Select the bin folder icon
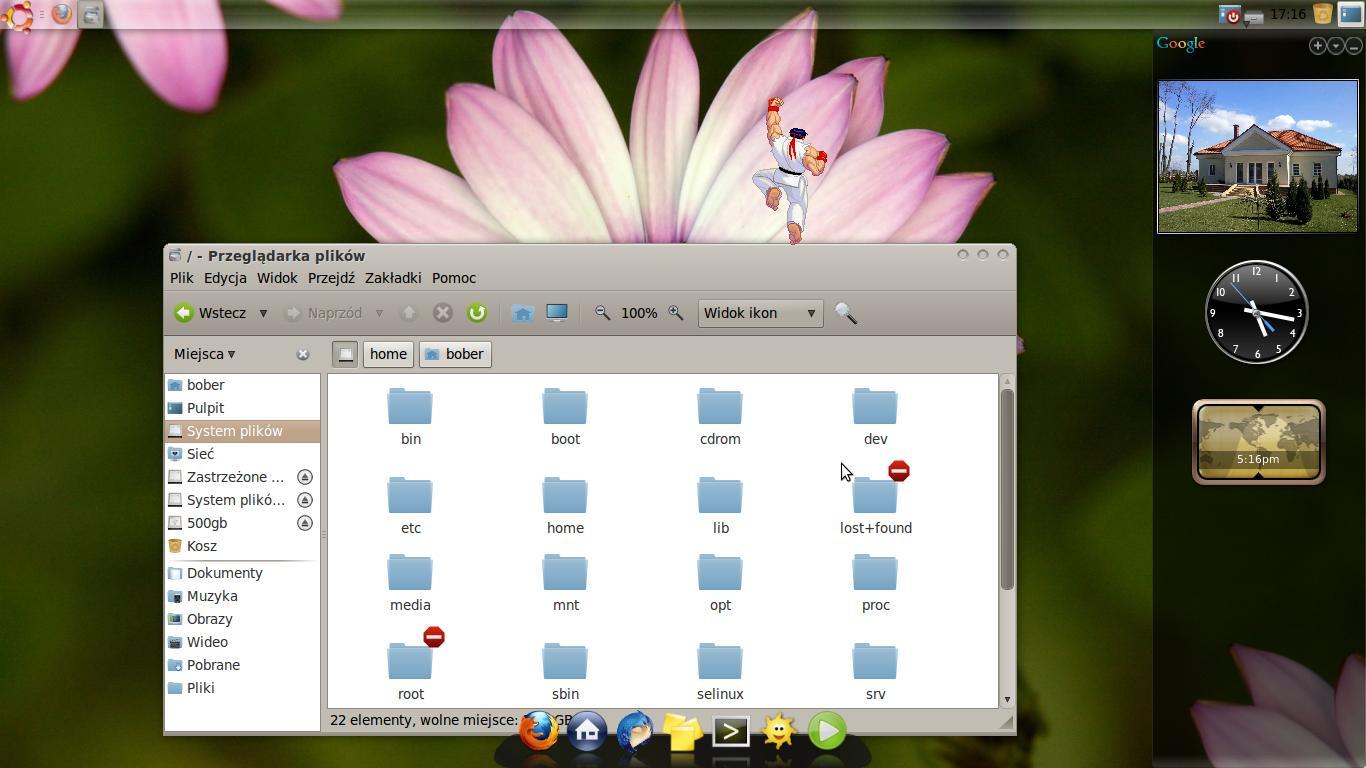 [410, 406]
